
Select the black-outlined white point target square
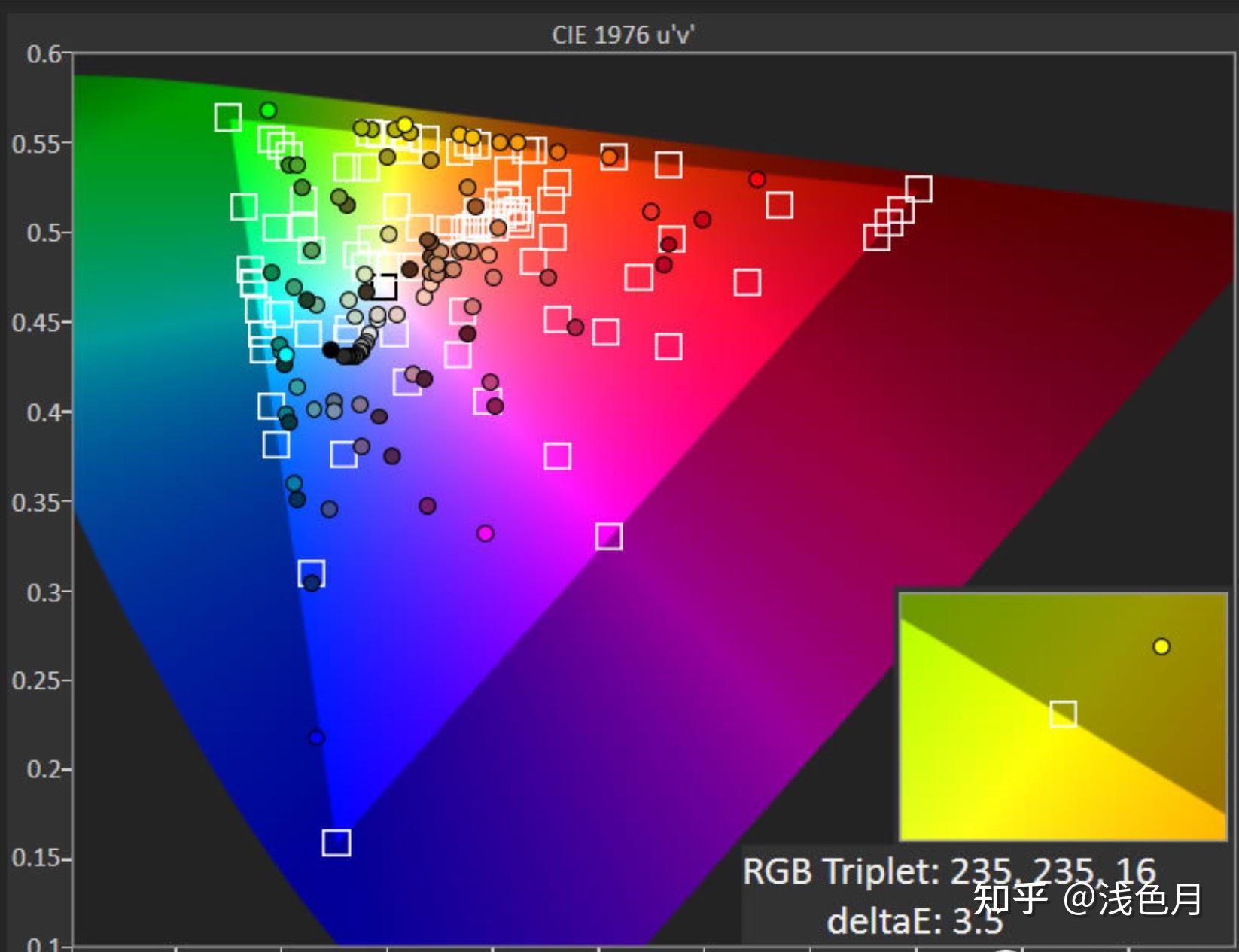[384, 287]
